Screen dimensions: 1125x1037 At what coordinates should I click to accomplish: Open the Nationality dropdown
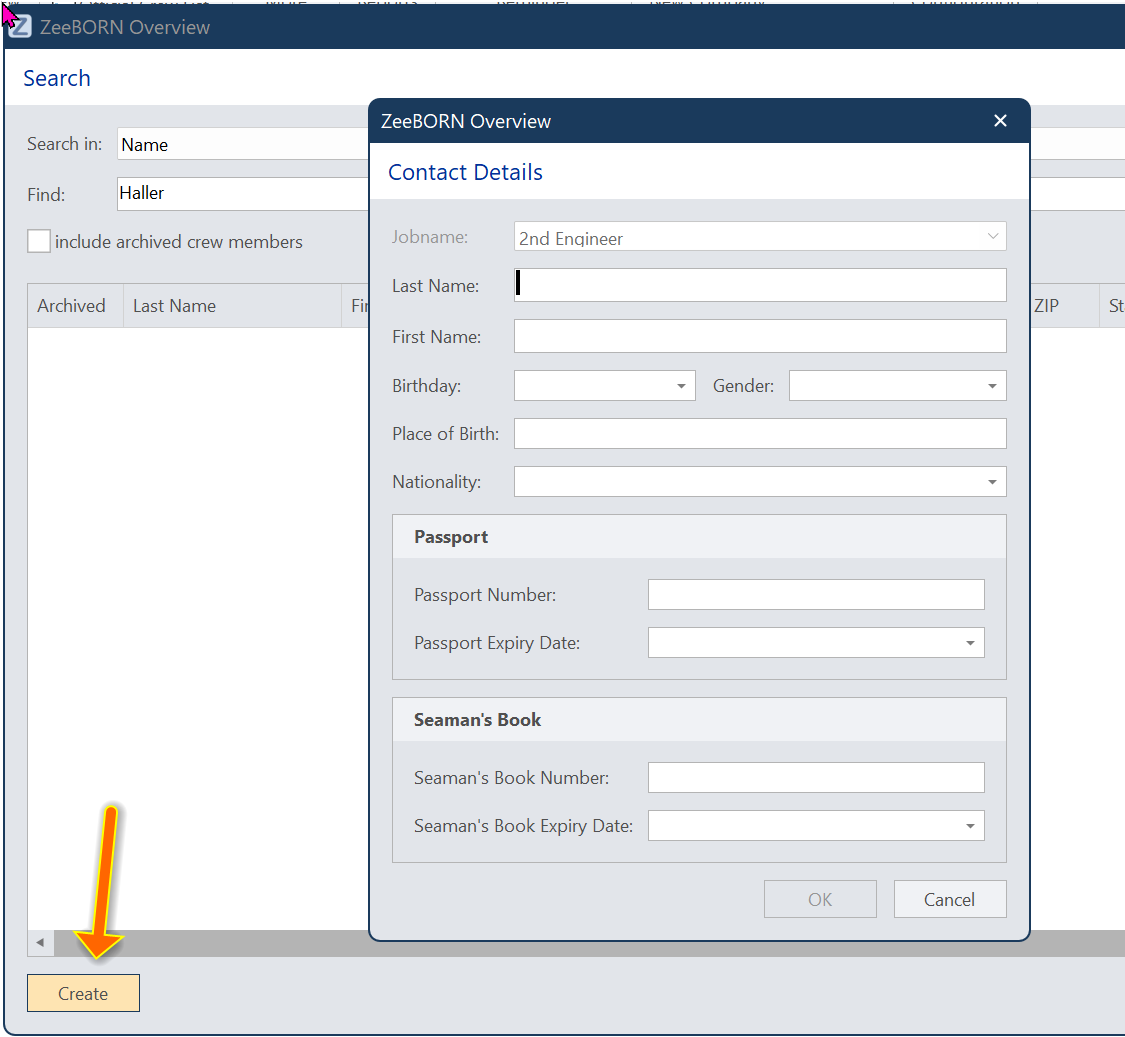click(x=992, y=482)
